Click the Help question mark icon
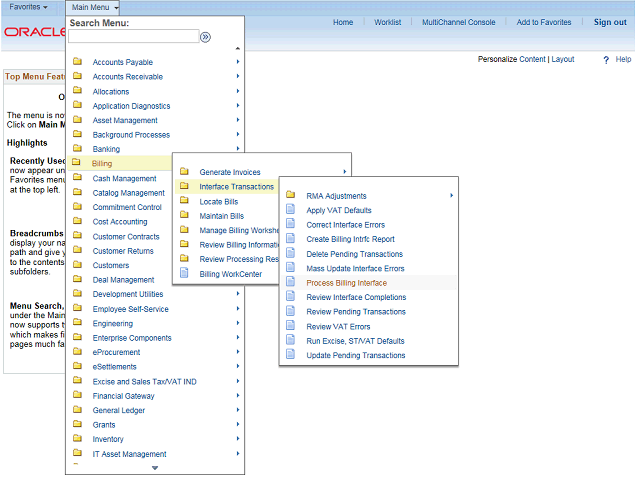Image resolution: width=640 pixels, height=480 pixels. pos(606,60)
